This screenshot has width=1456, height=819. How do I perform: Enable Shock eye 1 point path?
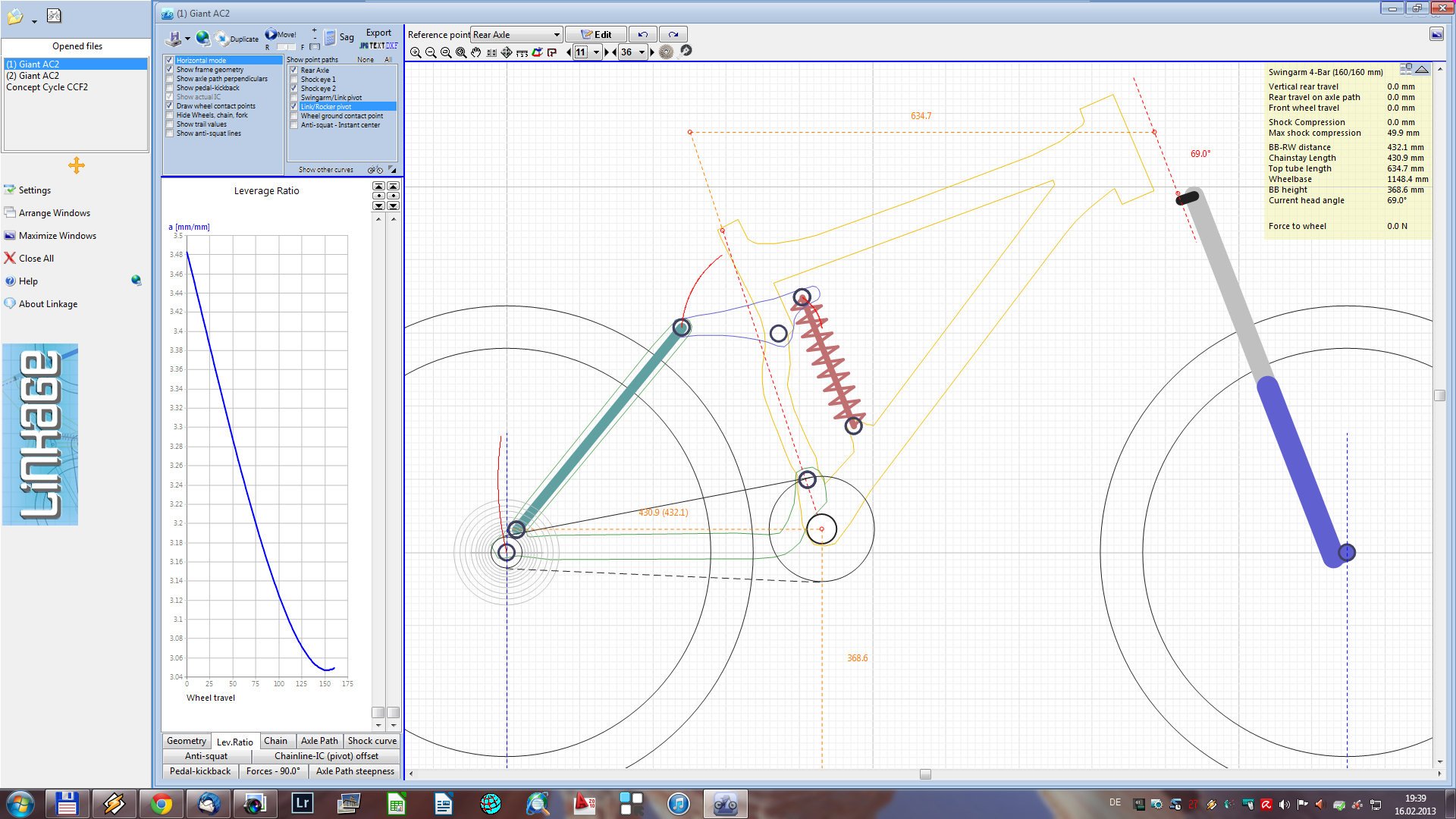click(x=294, y=79)
